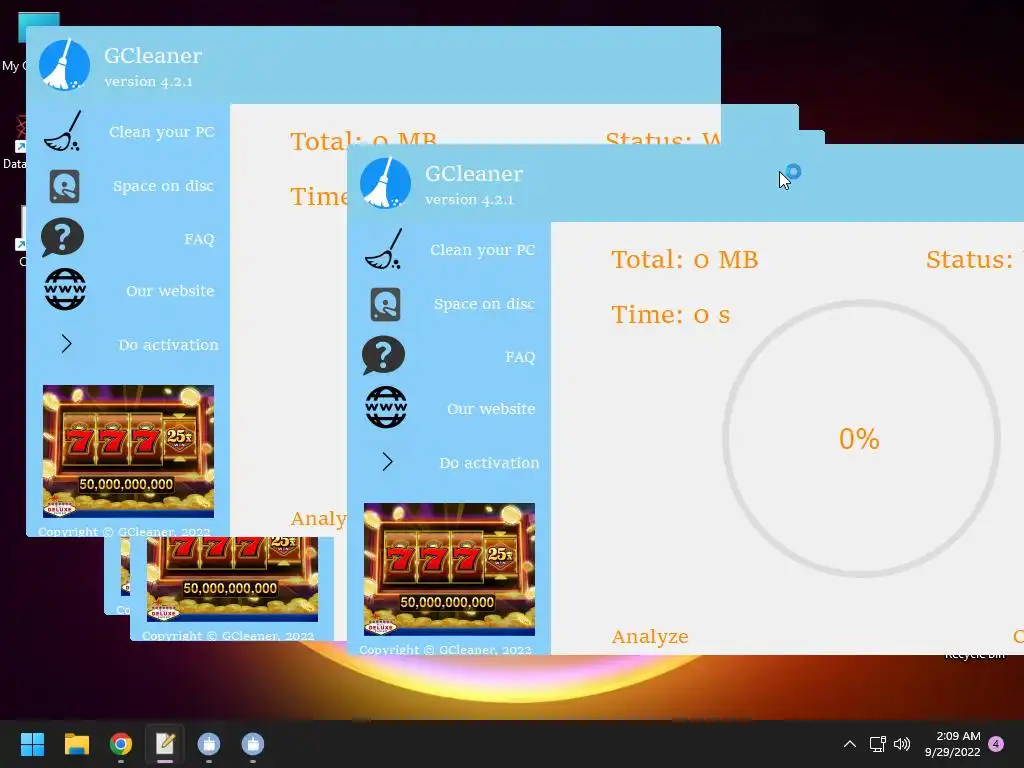Open Our website label in back window
This screenshot has height=768, width=1024.
[170, 291]
